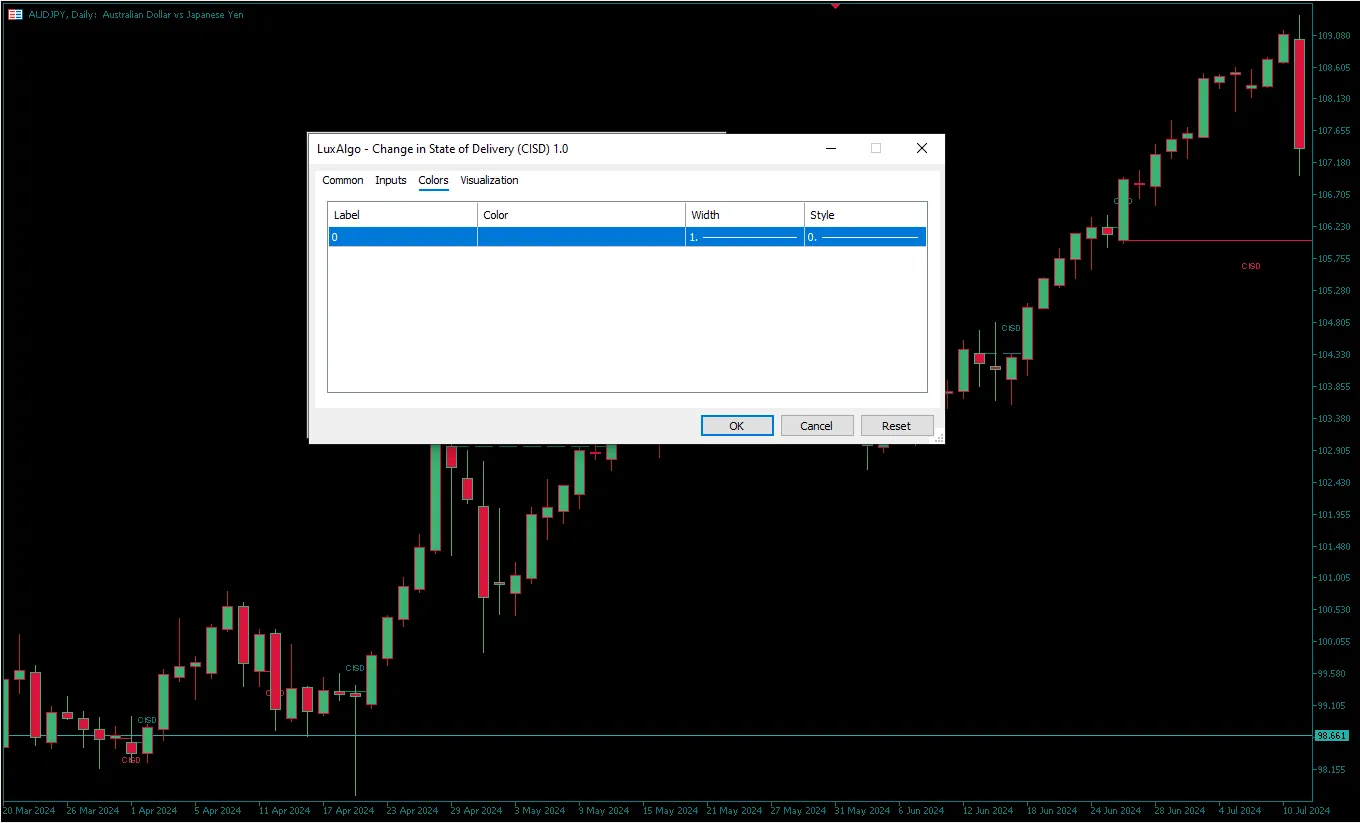The image size is (1360, 823).
Task: Click the dialog resize grip corner
Action: pos(939,438)
